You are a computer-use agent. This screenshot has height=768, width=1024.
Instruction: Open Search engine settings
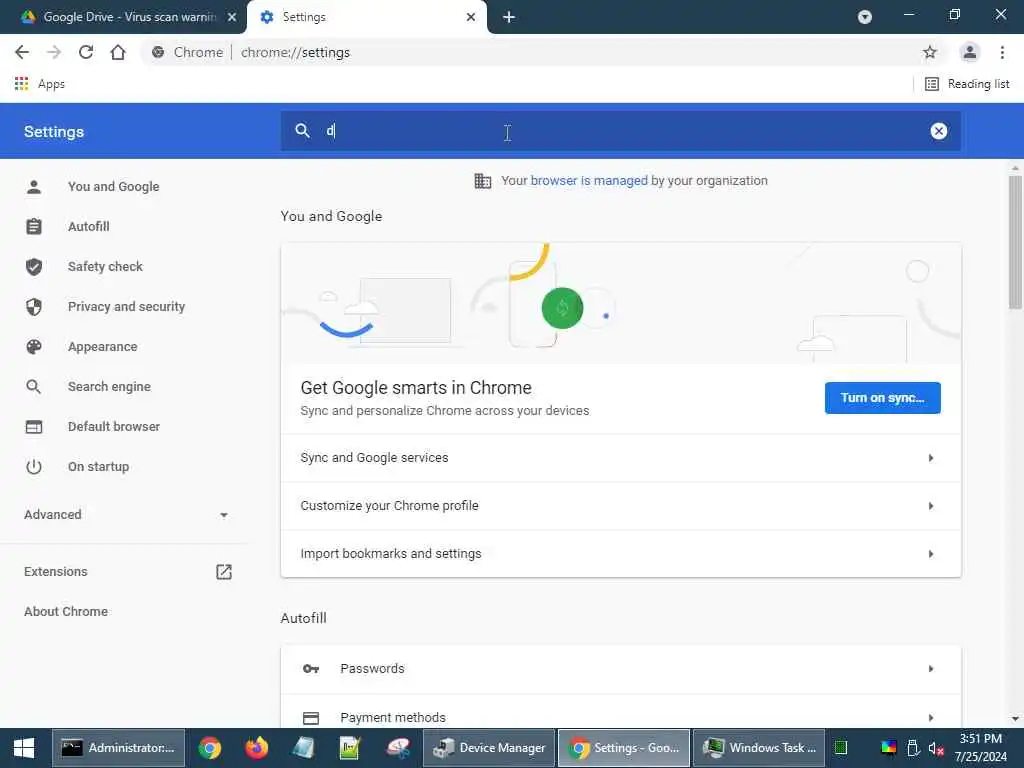click(x=109, y=387)
